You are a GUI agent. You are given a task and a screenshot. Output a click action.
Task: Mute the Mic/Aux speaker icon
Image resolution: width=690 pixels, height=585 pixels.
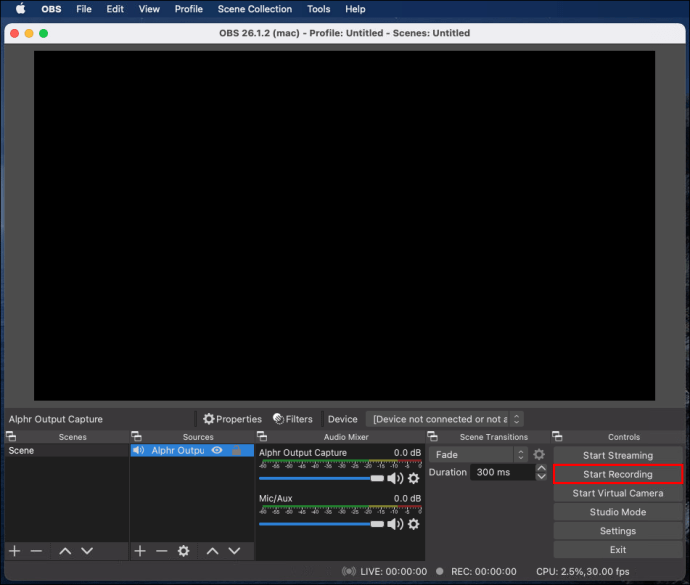[x=395, y=524]
